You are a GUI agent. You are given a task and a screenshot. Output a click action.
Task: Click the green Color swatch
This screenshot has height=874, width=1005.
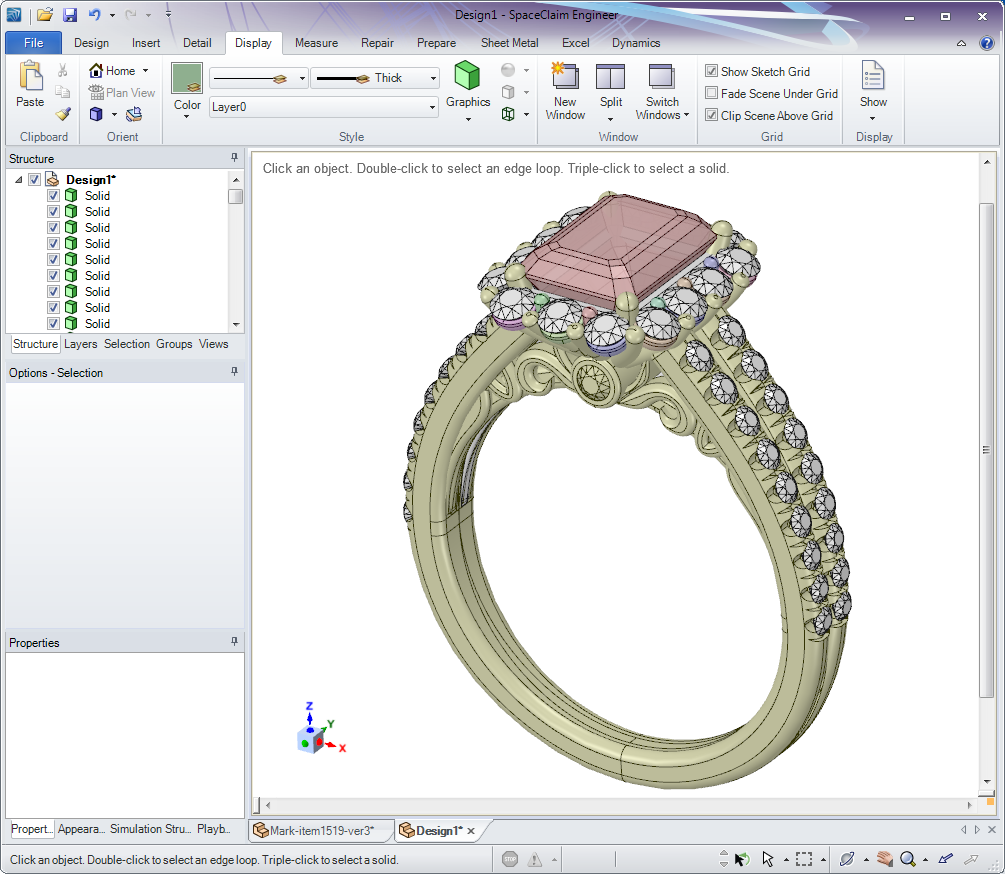click(187, 78)
